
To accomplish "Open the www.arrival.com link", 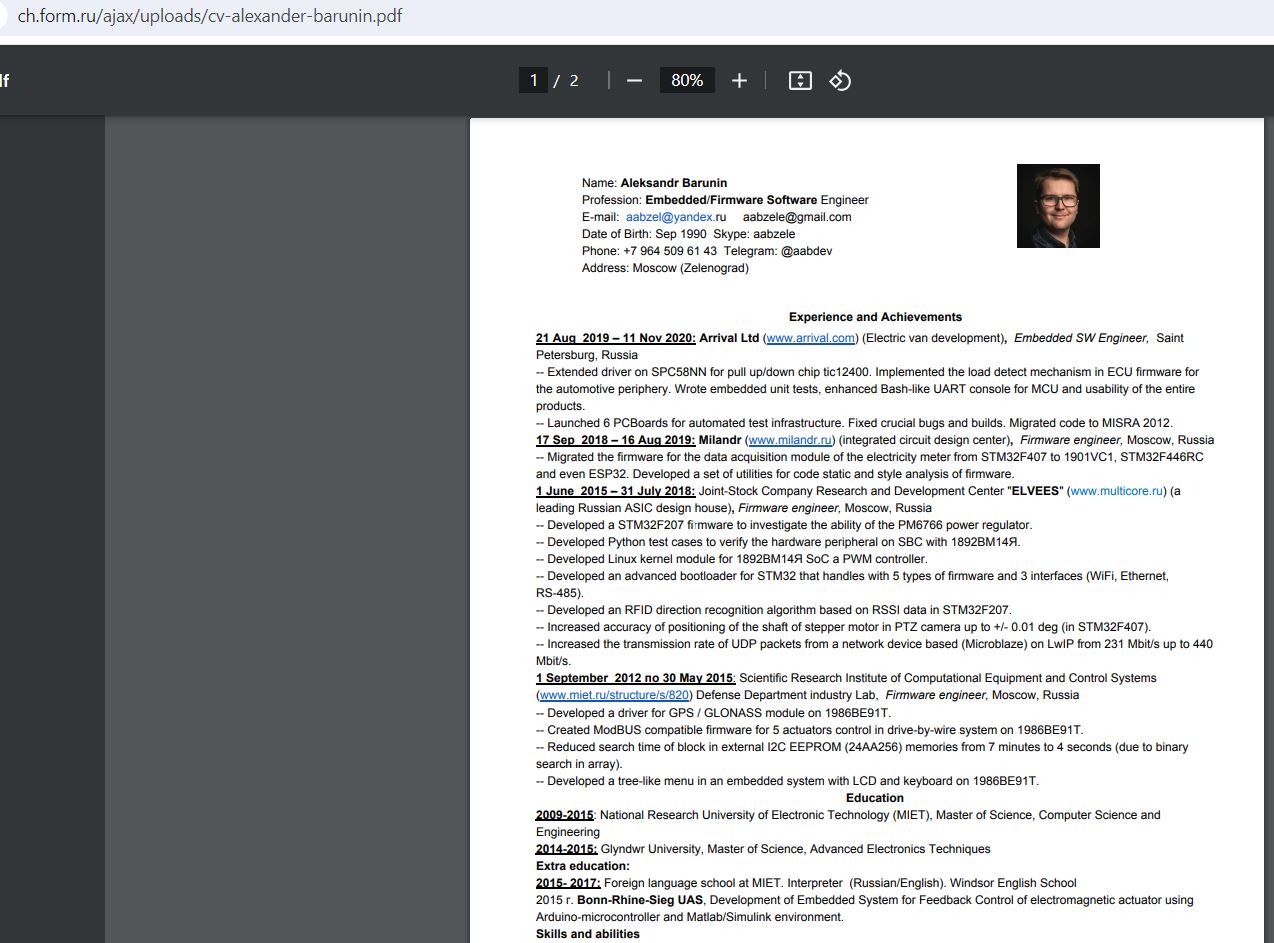I will click(x=812, y=338).
